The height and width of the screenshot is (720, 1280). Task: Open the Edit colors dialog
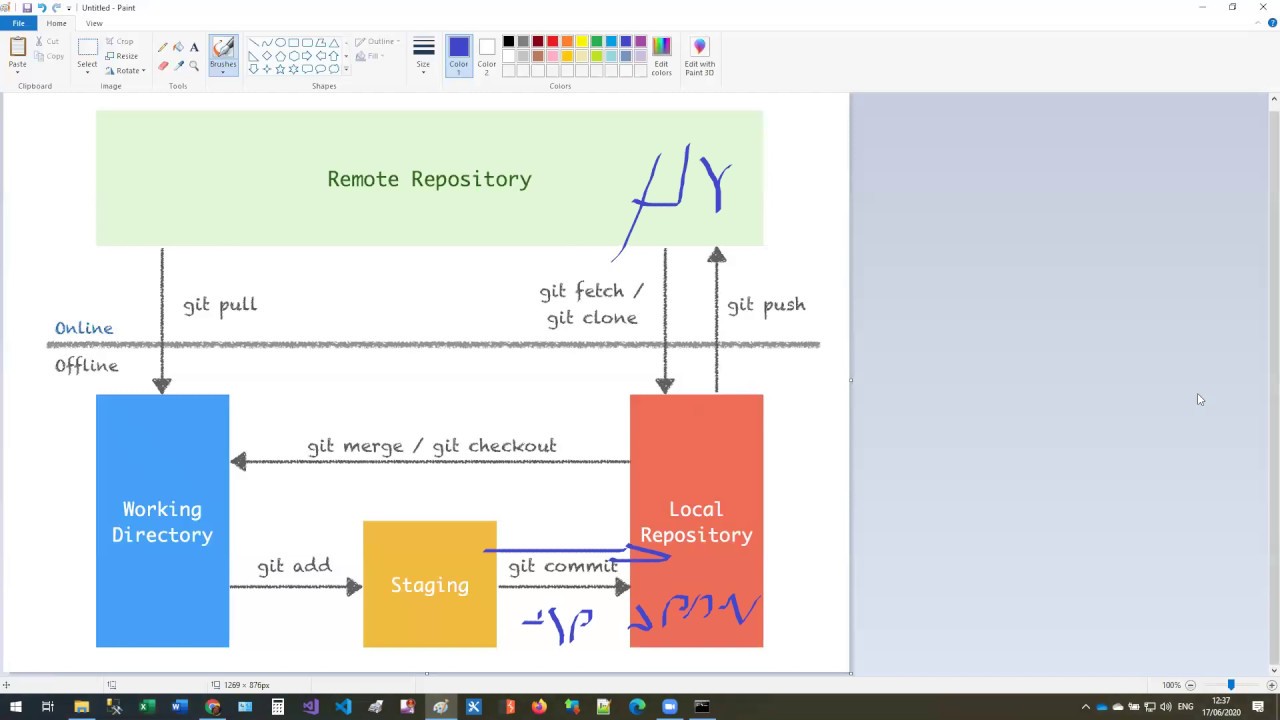(661, 56)
